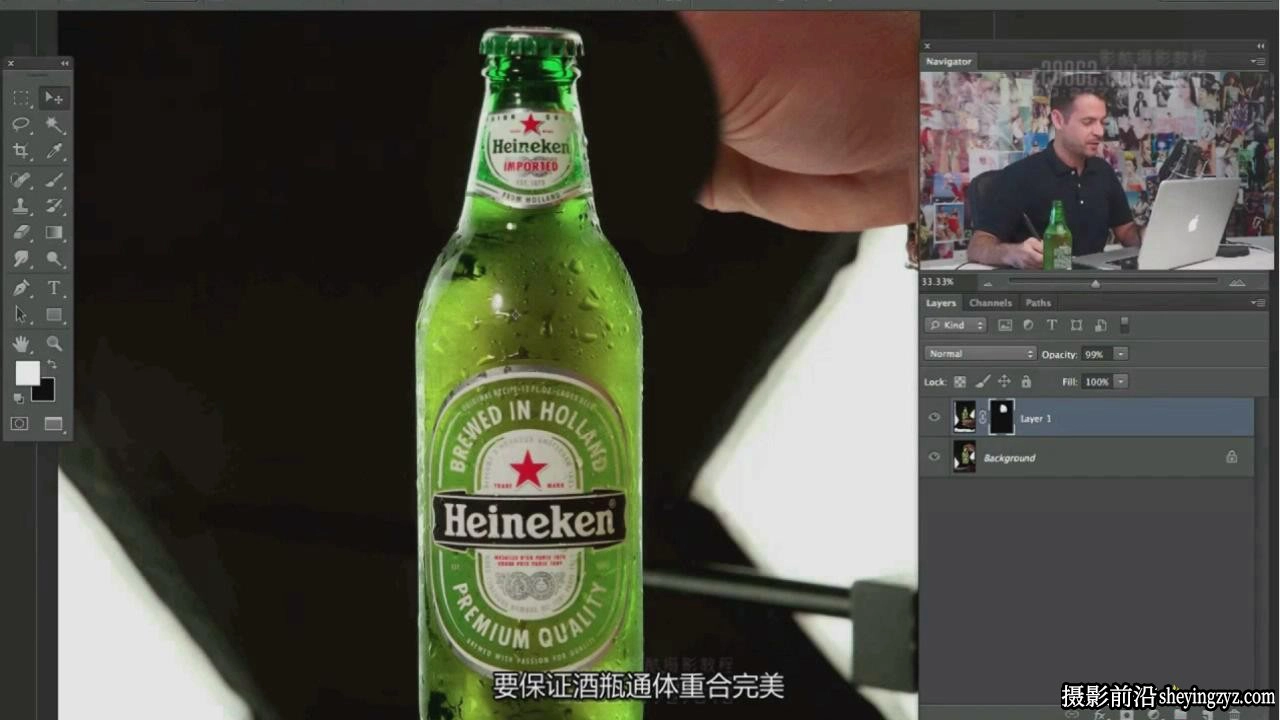
Task: Click the Background layer lock icon
Action: click(1231, 457)
